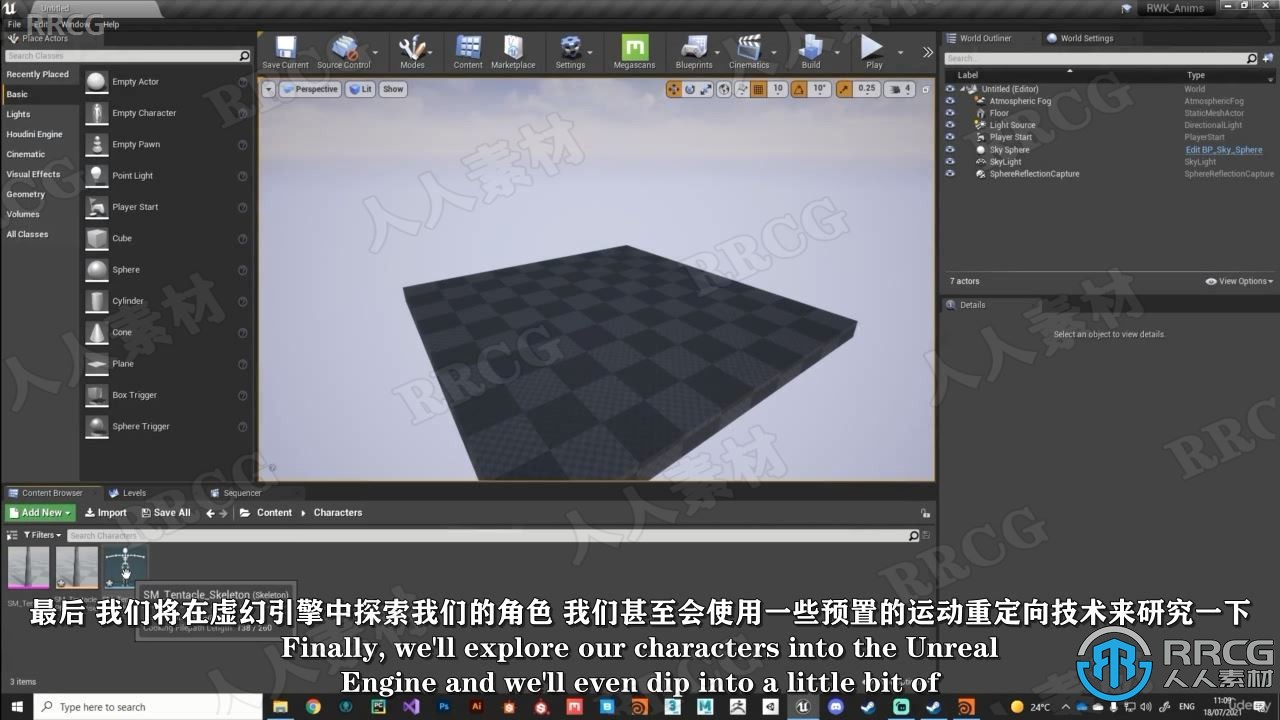1280x720 pixels.
Task: Open Filters dropdown in Content Browser
Action: [40, 535]
